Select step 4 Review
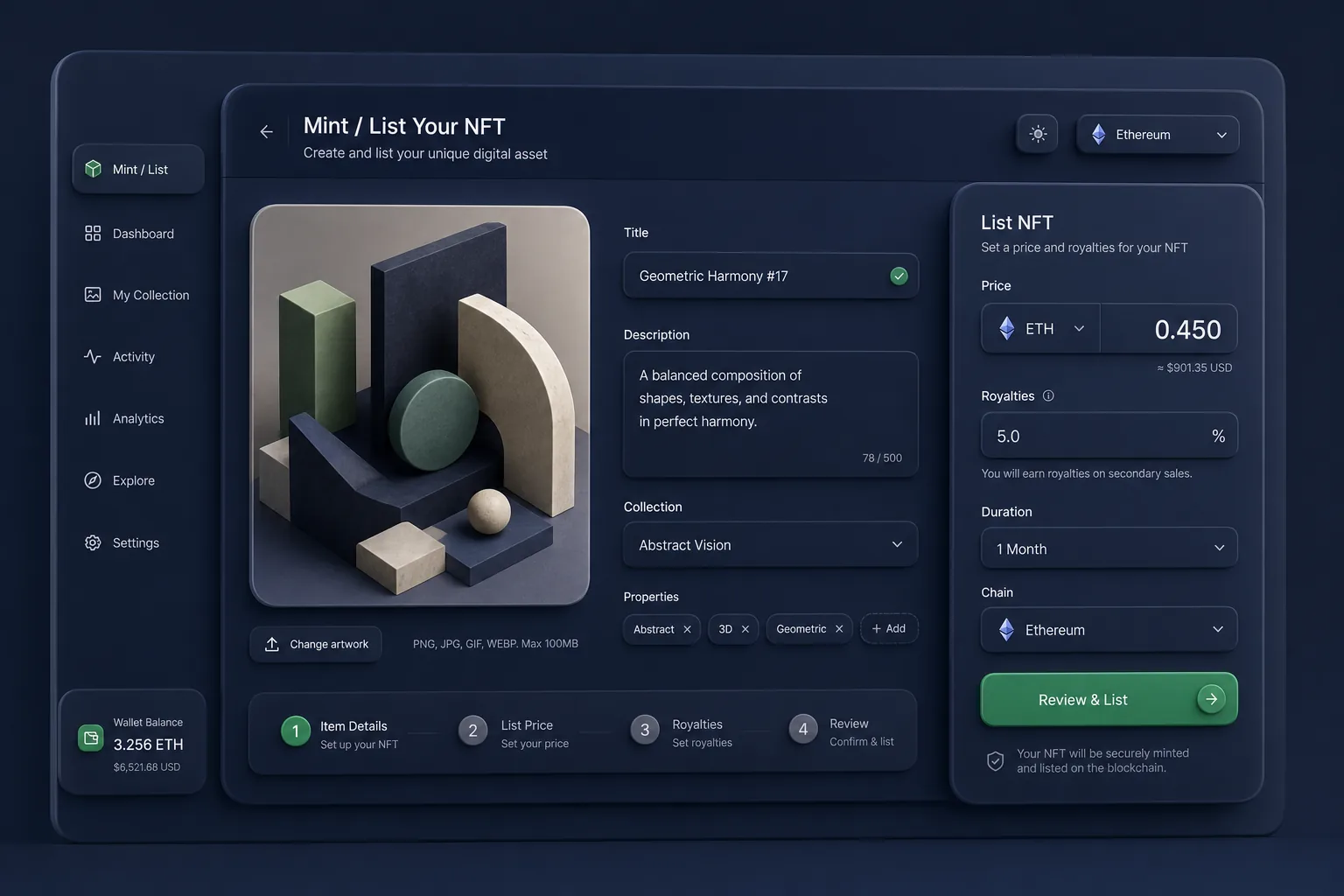Screen dimensions: 1344x896 (842, 731)
